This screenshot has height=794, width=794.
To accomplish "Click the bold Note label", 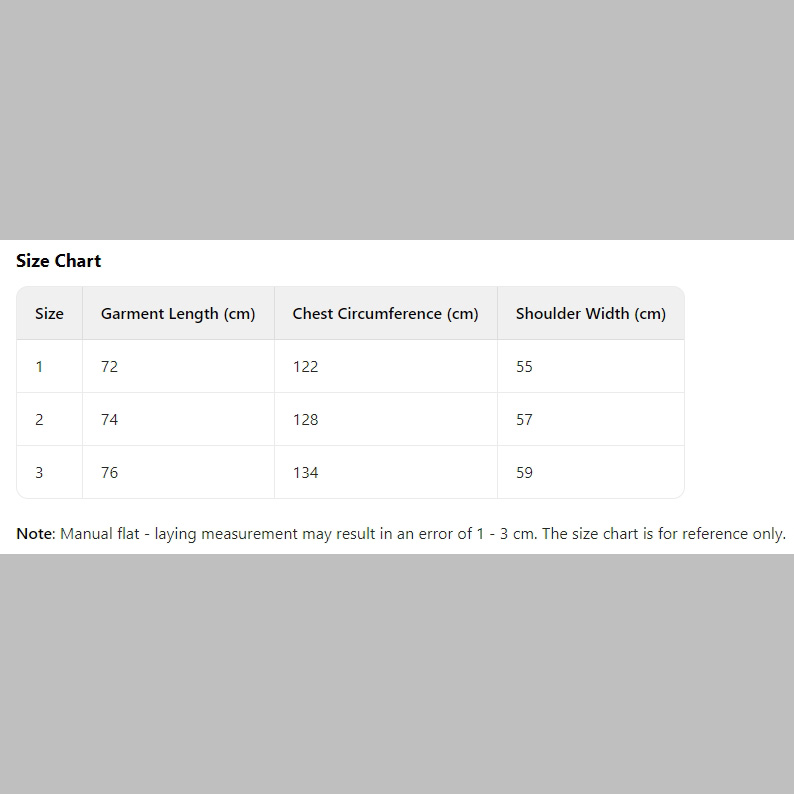I will pos(35,534).
